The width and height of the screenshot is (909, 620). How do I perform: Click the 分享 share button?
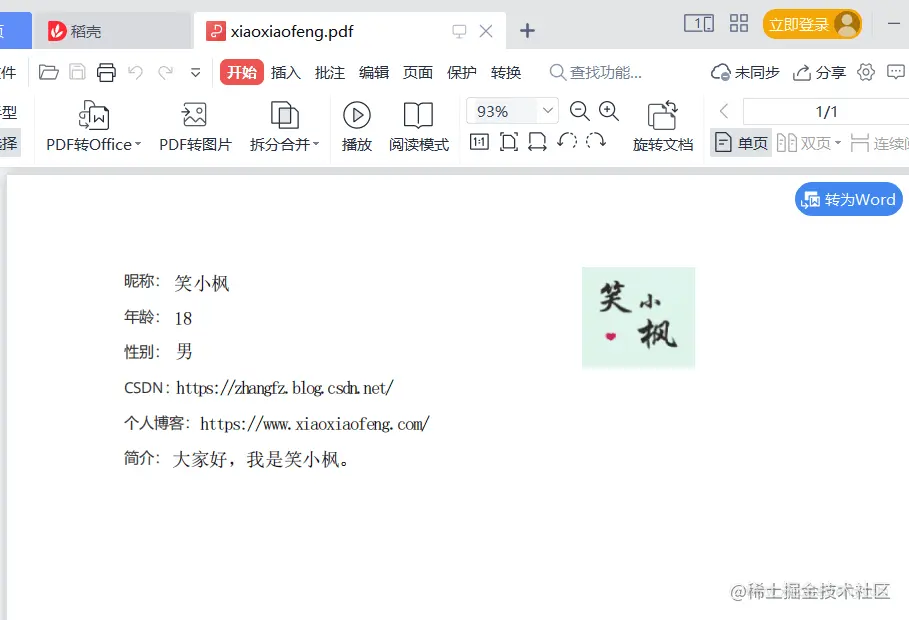pyautogui.click(x=819, y=72)
